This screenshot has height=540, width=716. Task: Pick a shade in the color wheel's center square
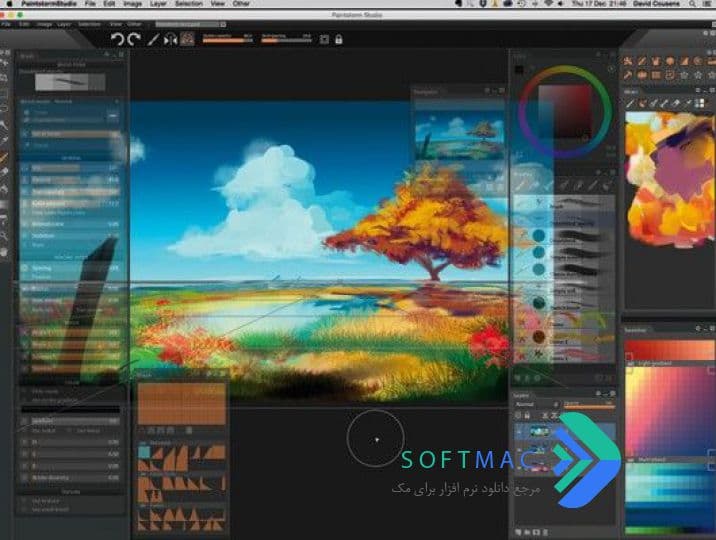pyautogui.click(x=565, y=111)
